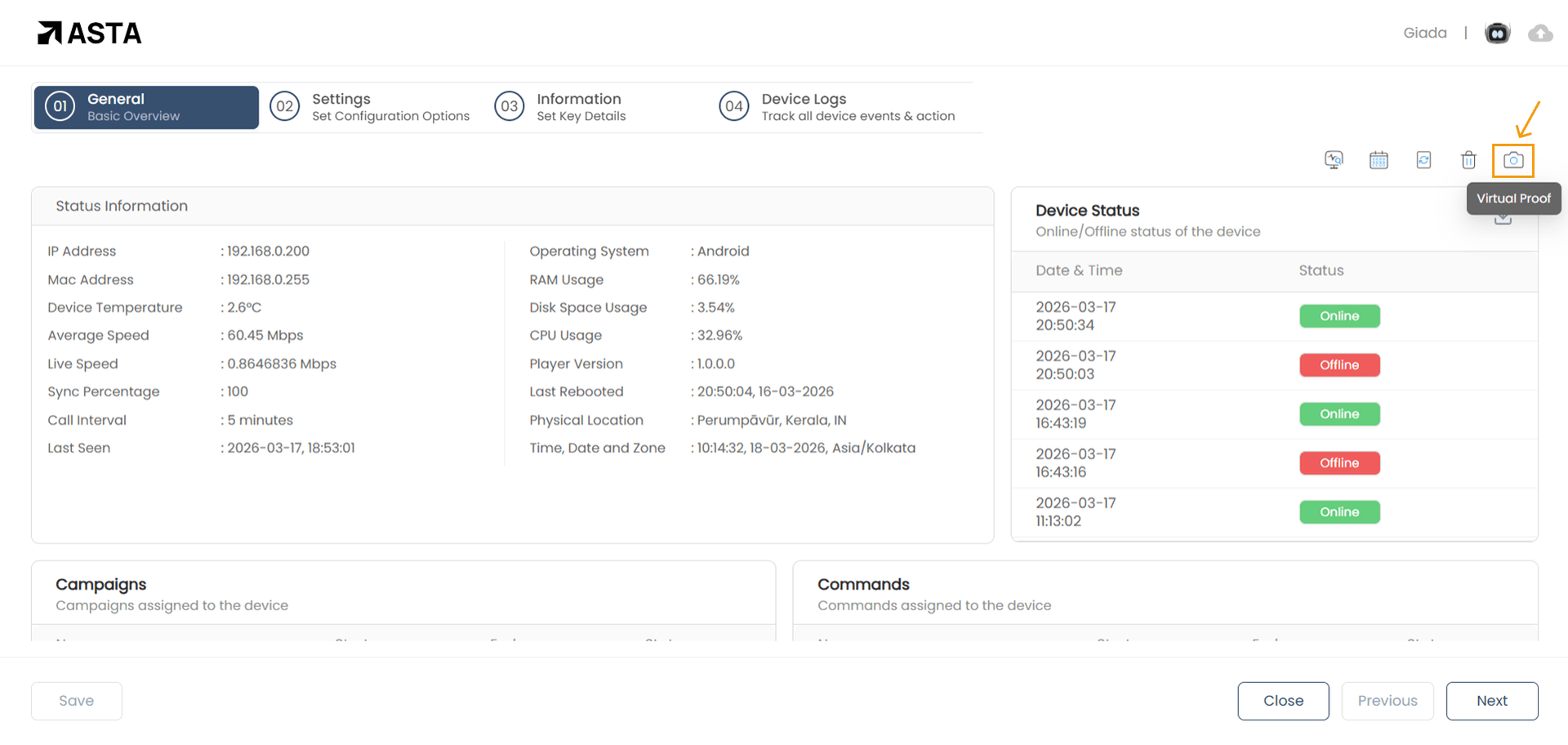Click the Close button

coord(1283,701)
